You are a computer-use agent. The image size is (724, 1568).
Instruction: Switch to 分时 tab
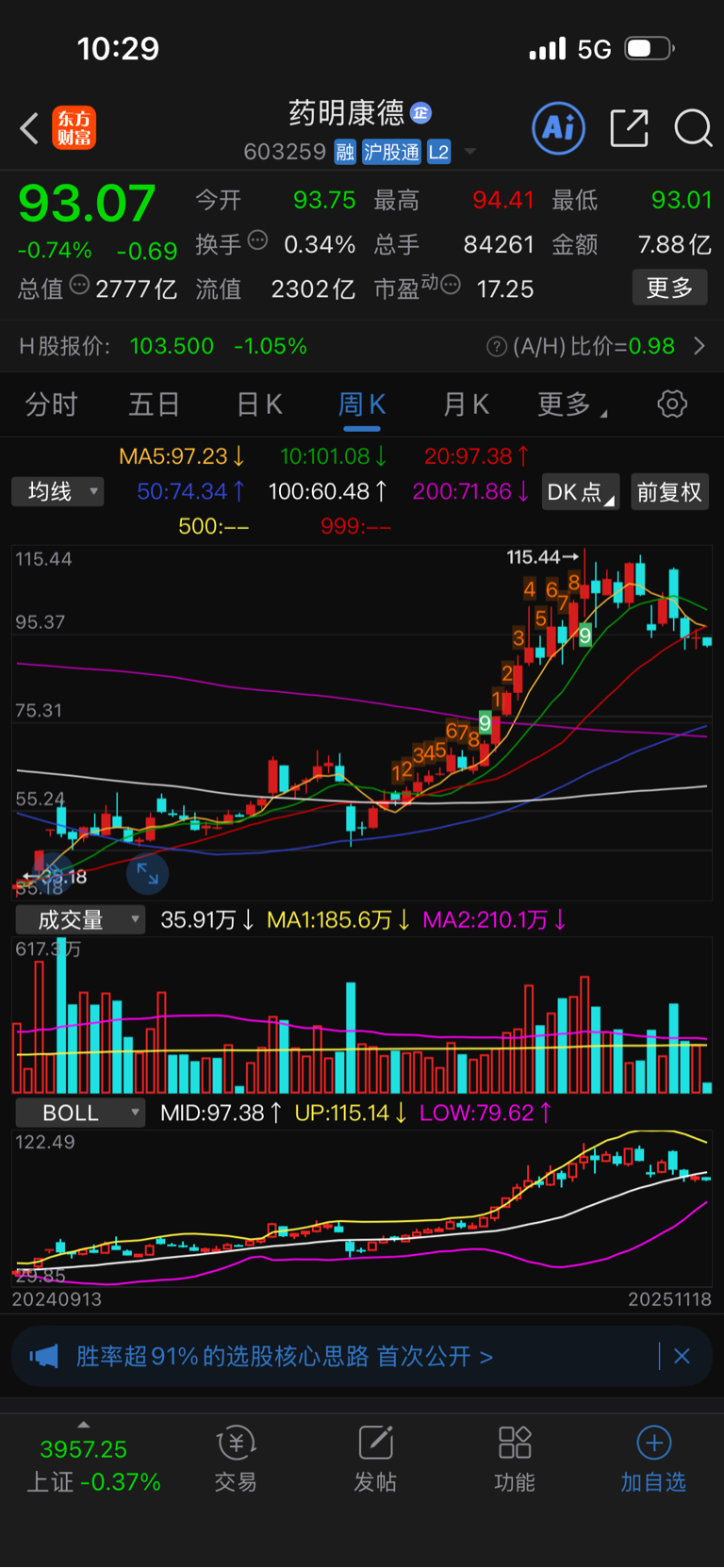[52, 405]
